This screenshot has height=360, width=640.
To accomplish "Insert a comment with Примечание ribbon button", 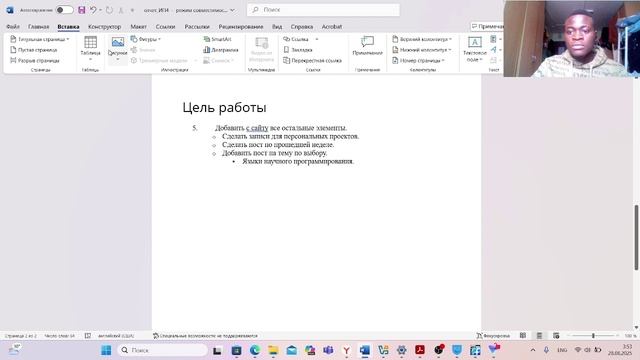I will pyautogui.click(x=367, y=46).
